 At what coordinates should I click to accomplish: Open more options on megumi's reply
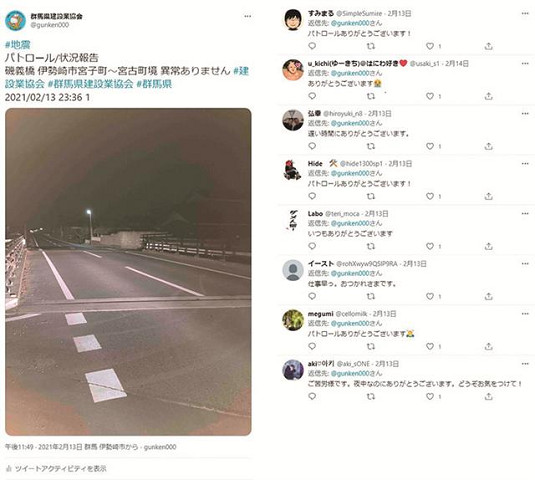[525, 314]
